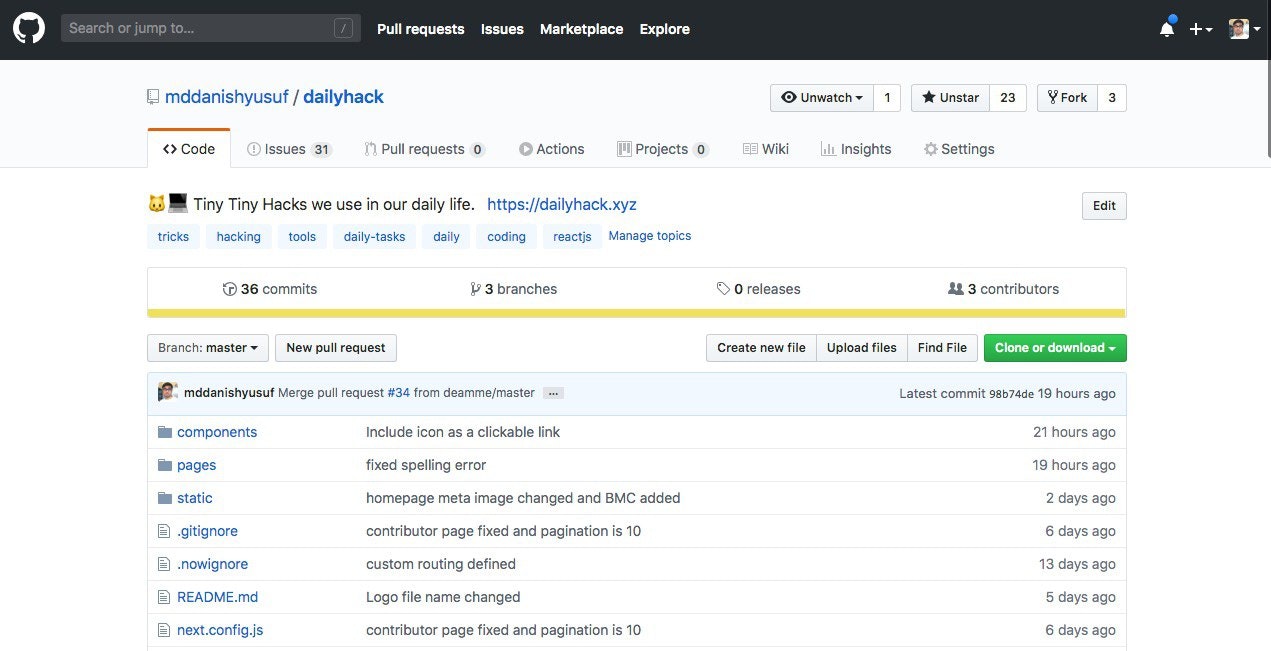
Task: Open the coding topic tag
Action: pos(506,236)
